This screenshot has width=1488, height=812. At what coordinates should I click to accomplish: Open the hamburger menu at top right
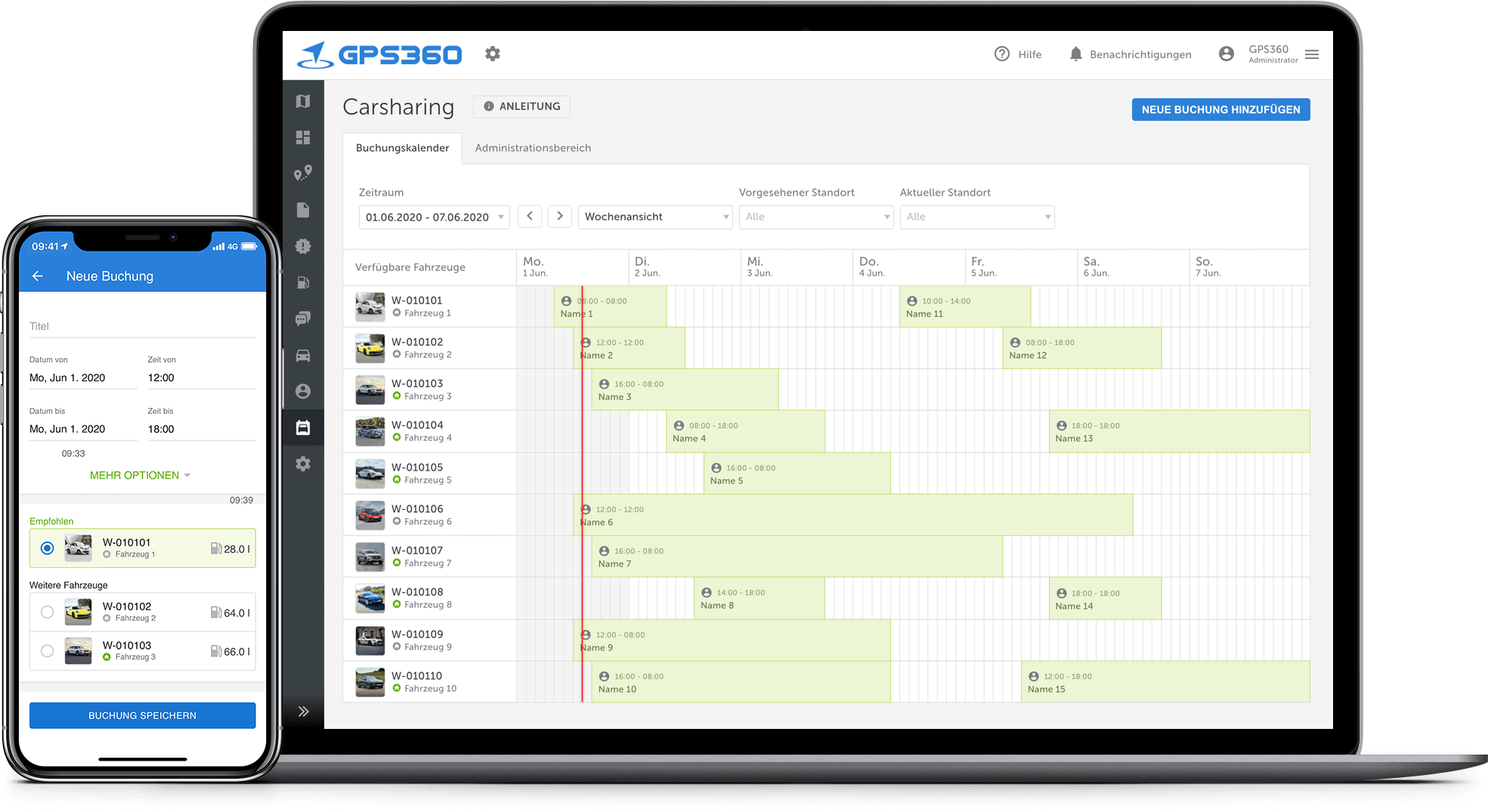[1312, 54]
